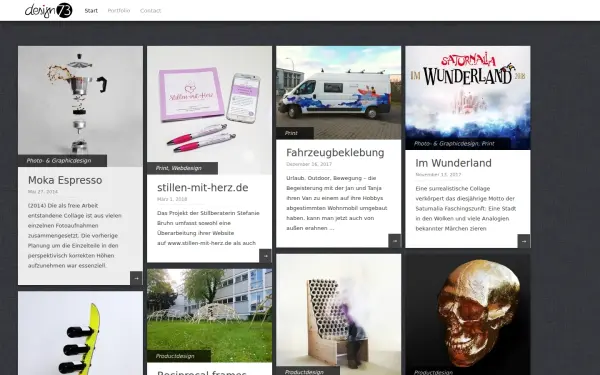The height and width of the screenshot is (375, 600).
Task: Click the arrow icon on Moka Espresso card
Action: [x=136, y=278]
